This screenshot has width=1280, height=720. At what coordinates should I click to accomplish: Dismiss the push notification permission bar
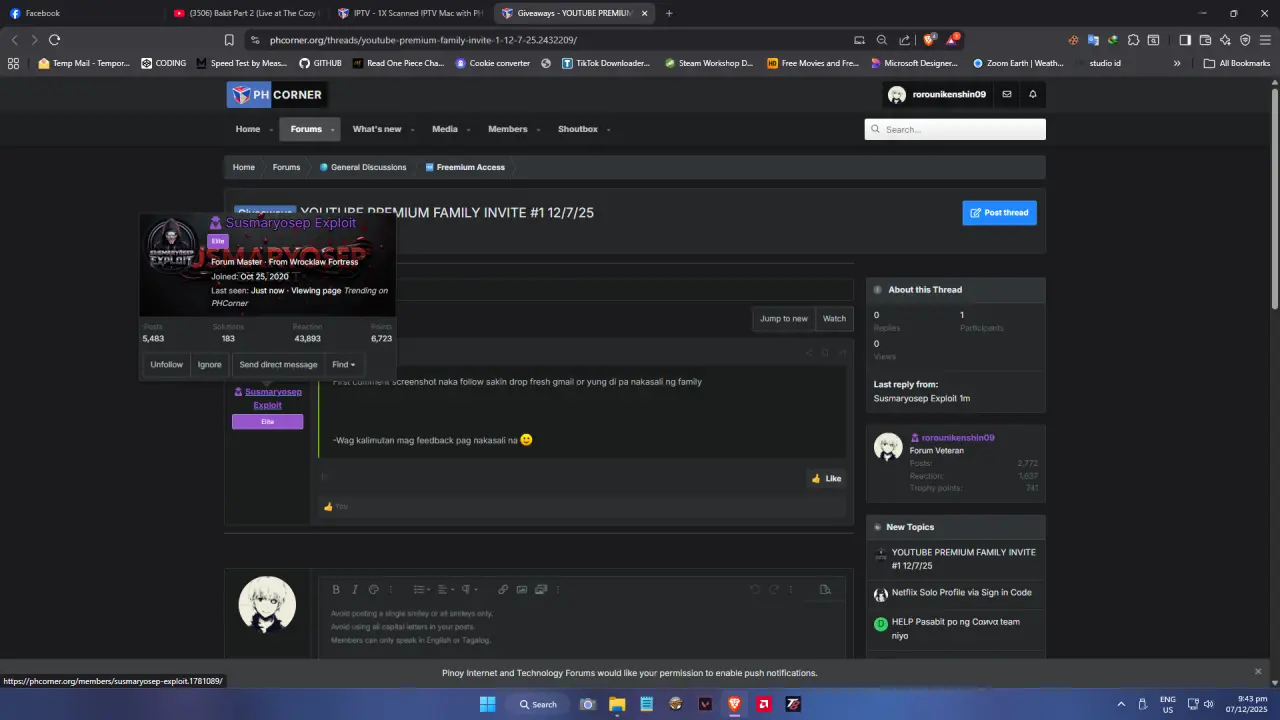[1258, 671]
